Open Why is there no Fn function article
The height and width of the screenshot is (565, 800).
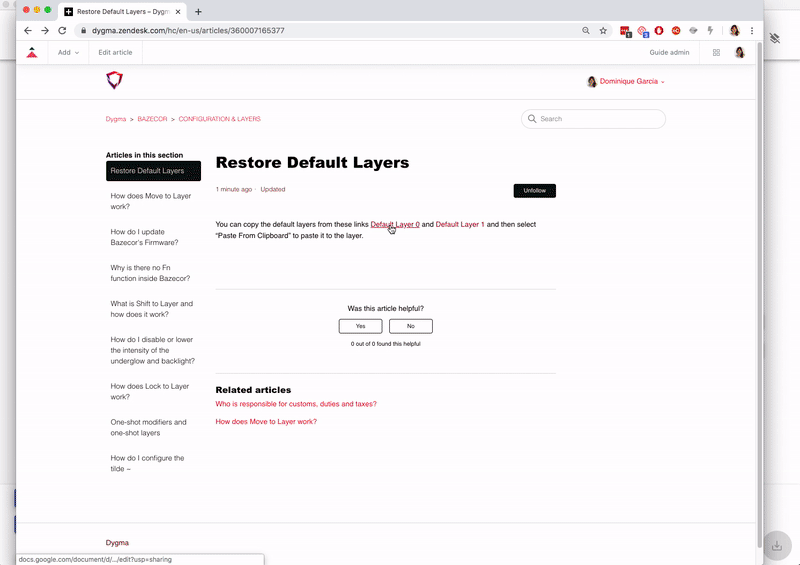150,273
